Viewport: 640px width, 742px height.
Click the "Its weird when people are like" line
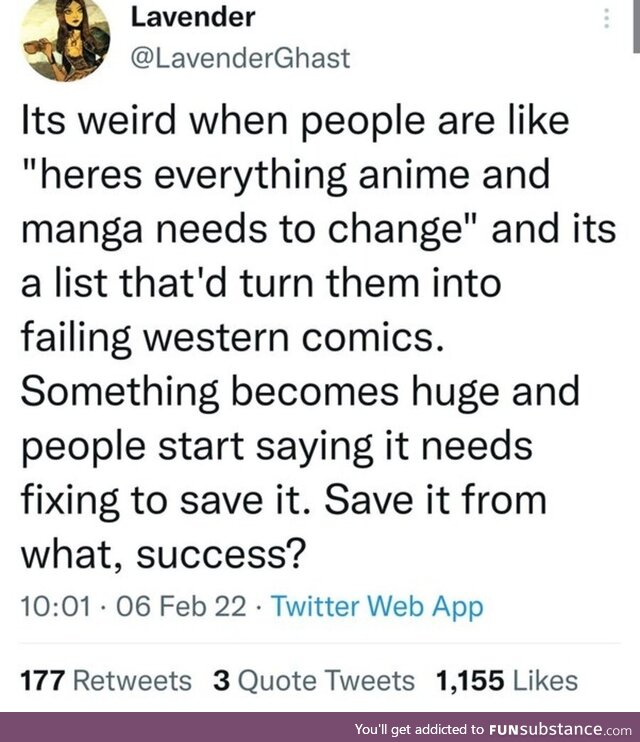pyautogui.click(x=295, y=121)
